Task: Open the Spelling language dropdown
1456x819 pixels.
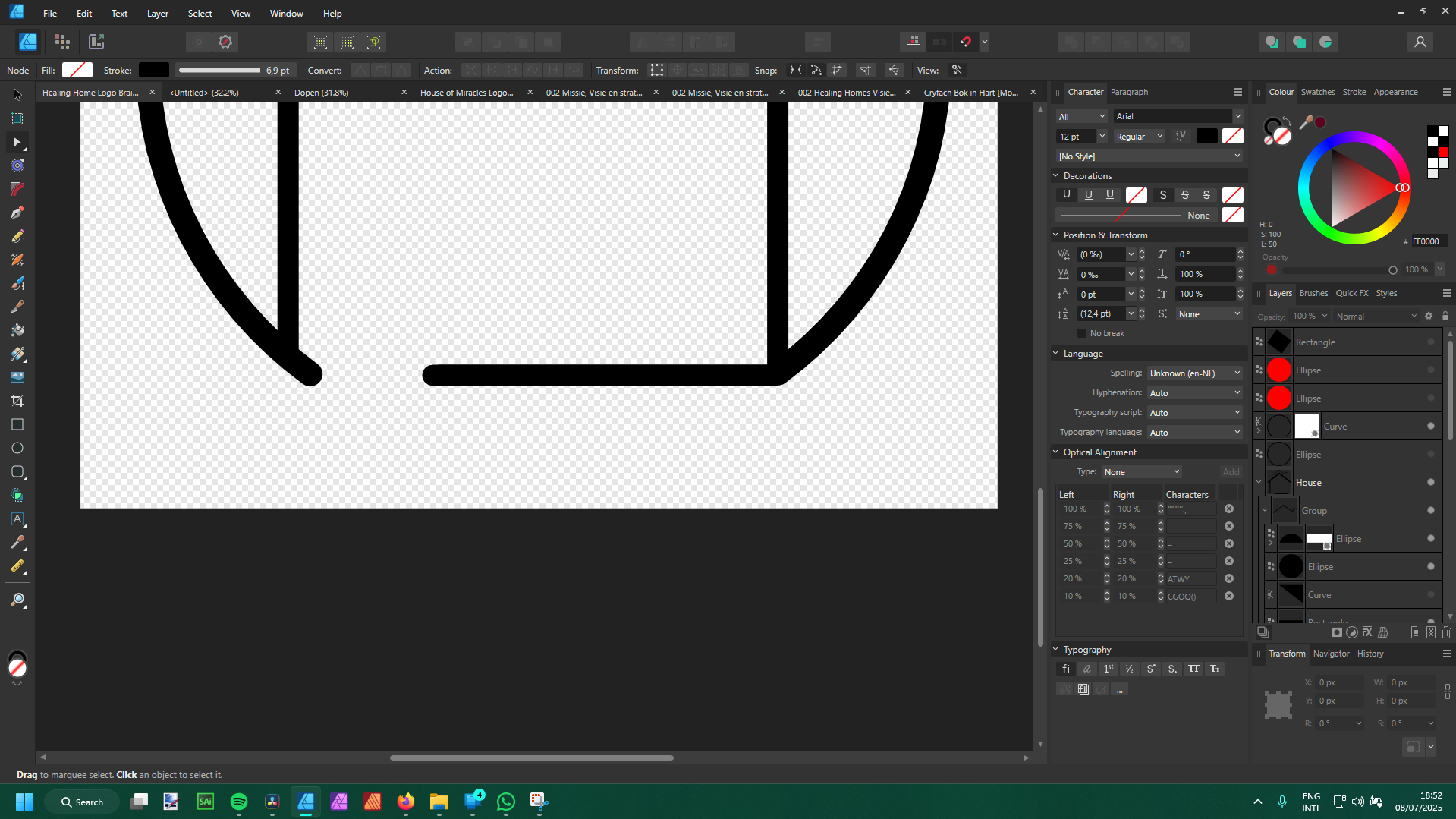Action: pyautogui.click(x=1195, y=373)
